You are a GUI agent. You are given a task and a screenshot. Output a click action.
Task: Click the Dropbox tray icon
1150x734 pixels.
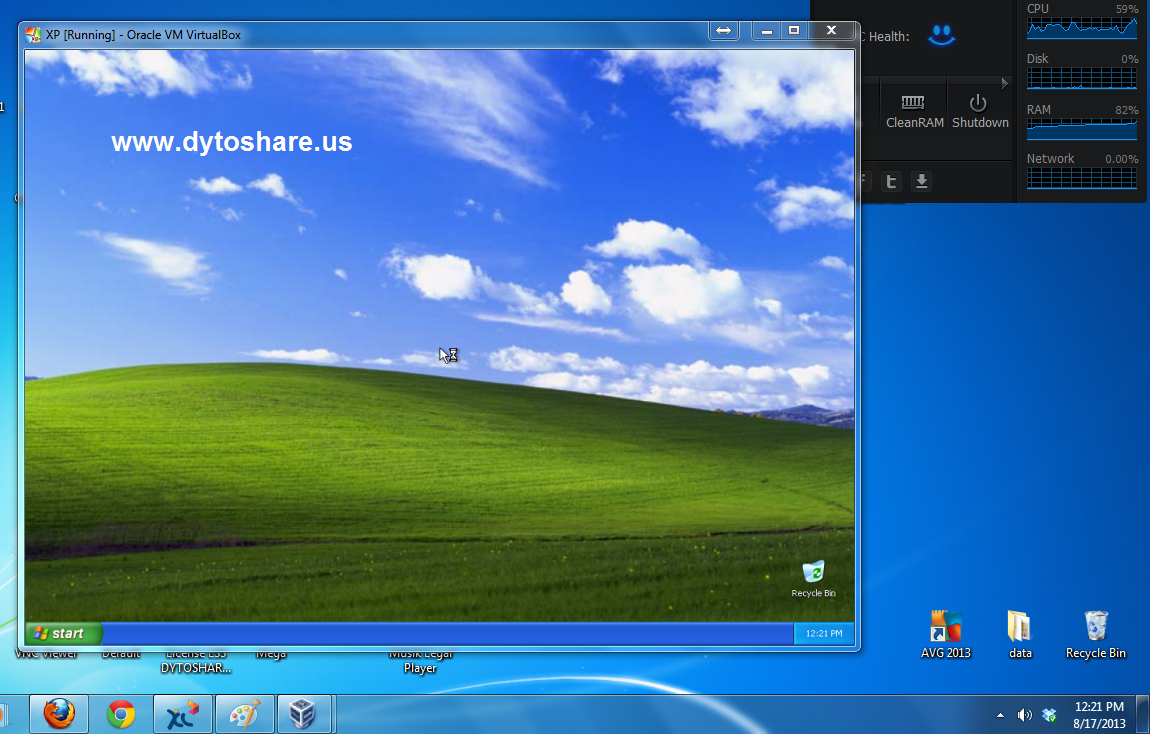[x=1050, y=715]
